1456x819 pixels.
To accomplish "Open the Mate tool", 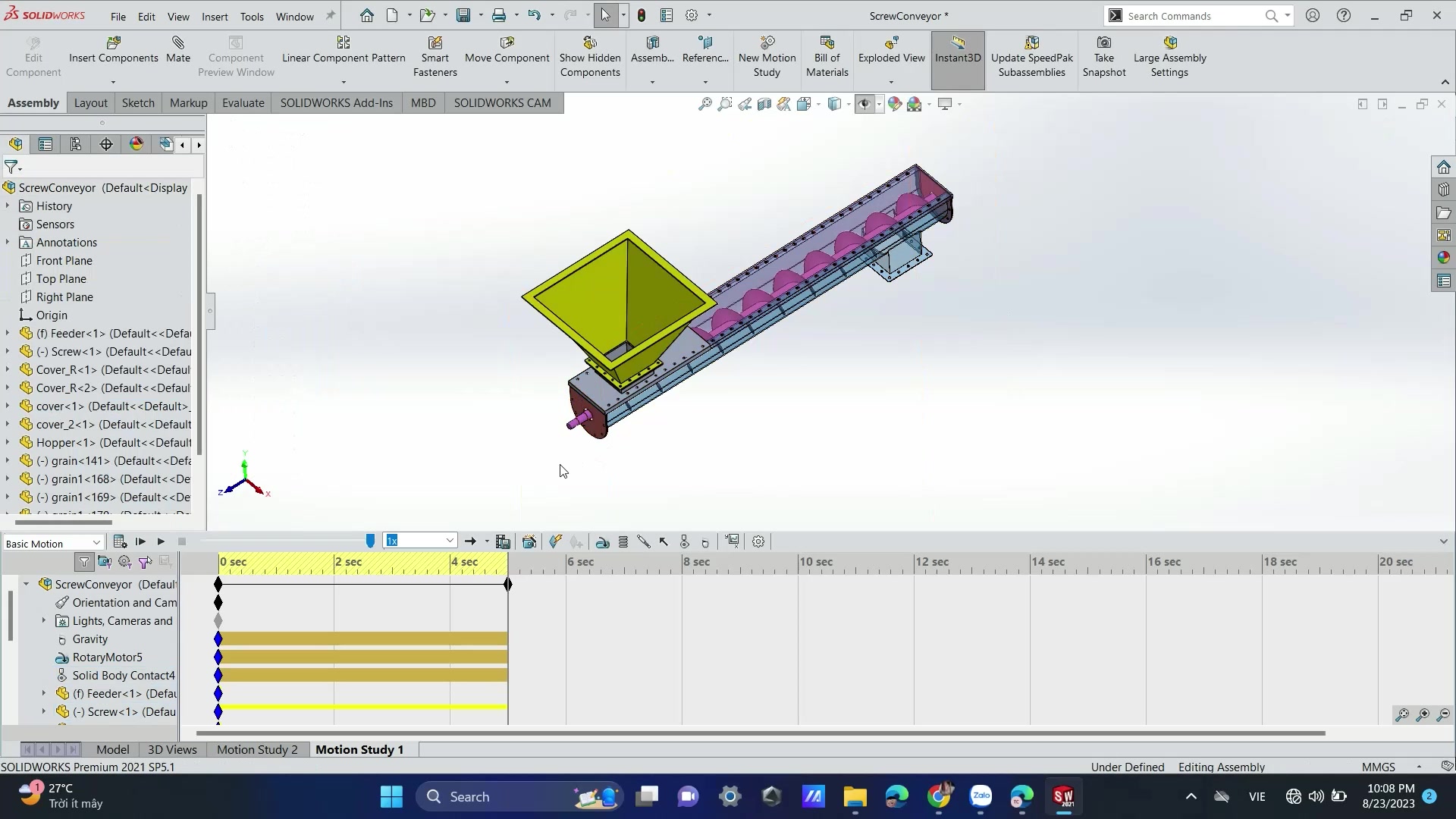I will (x=178, y=50).
